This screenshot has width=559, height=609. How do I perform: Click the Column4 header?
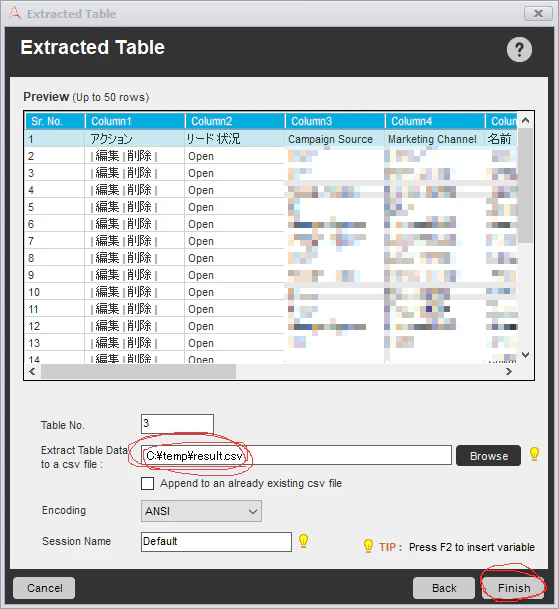pos(435,121)
